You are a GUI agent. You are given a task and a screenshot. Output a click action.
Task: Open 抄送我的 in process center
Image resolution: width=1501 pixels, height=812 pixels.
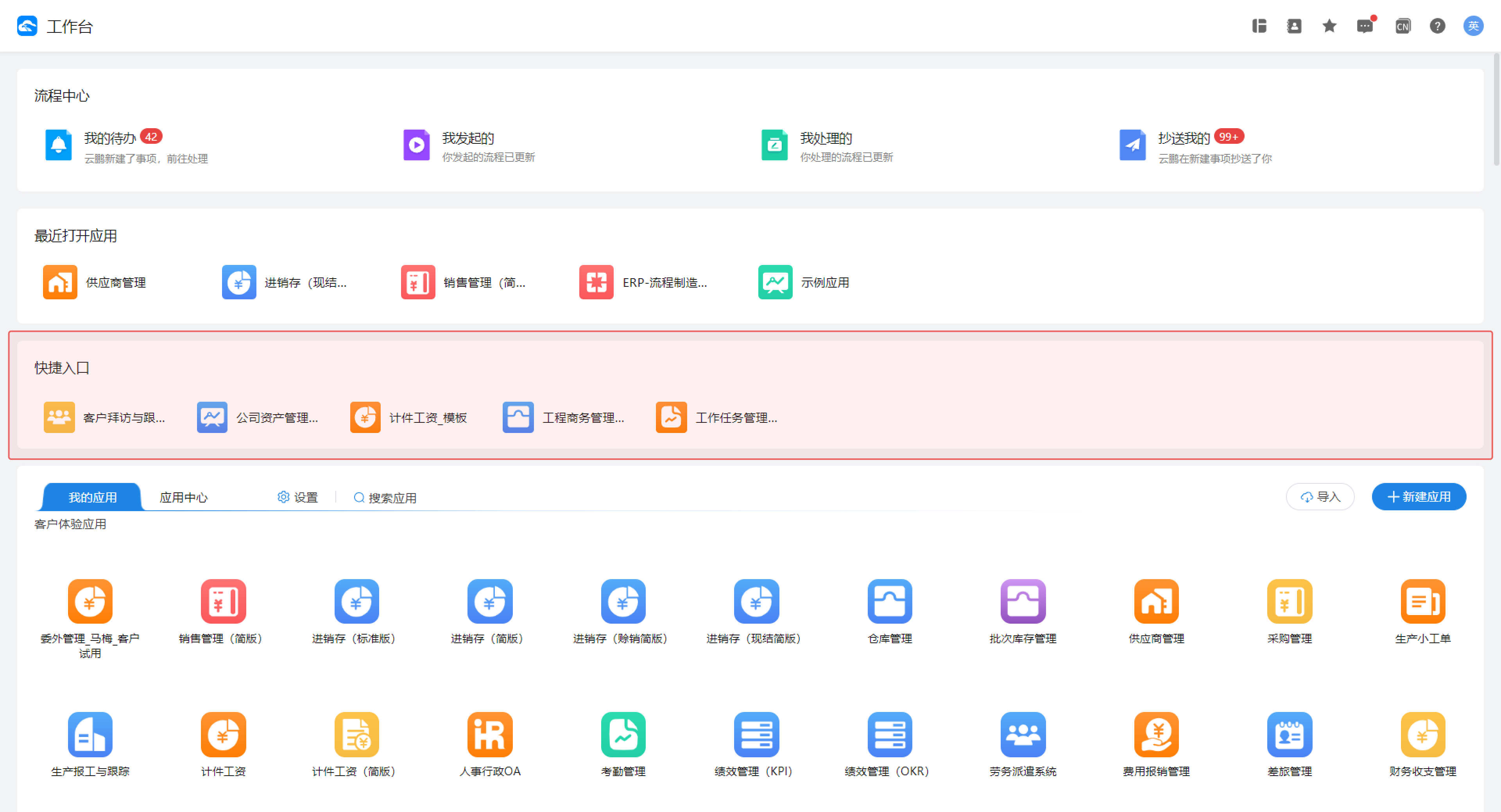coord(1196,146)
